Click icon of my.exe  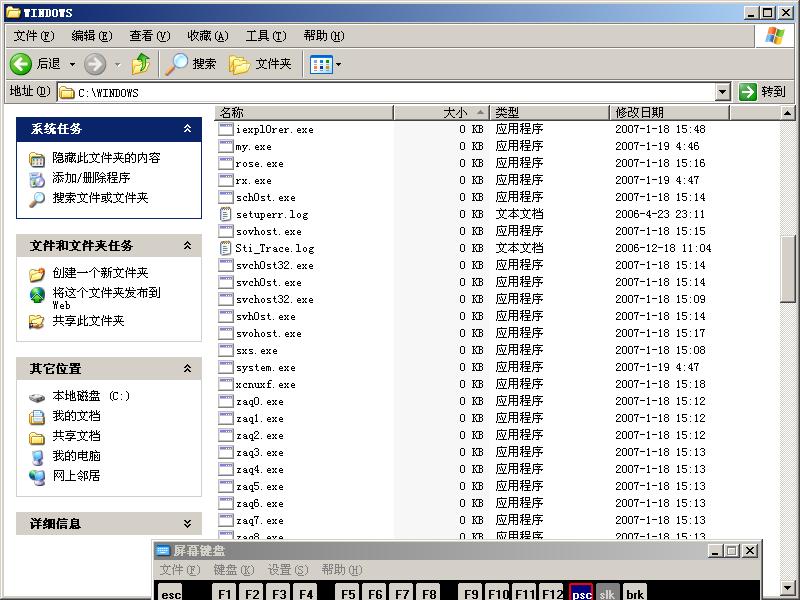pos(226,146)
